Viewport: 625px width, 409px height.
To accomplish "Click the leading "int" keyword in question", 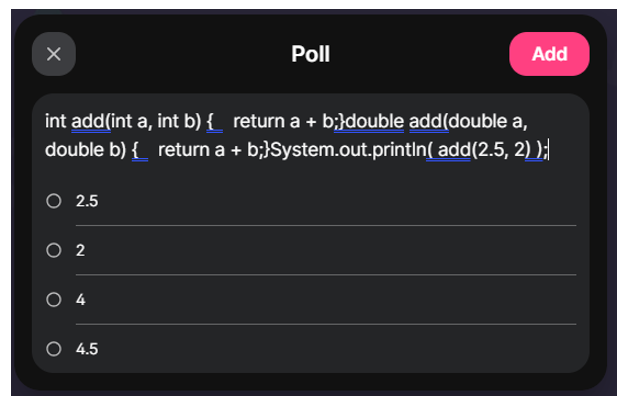I will pyautogui.click(x=56, y=122).
